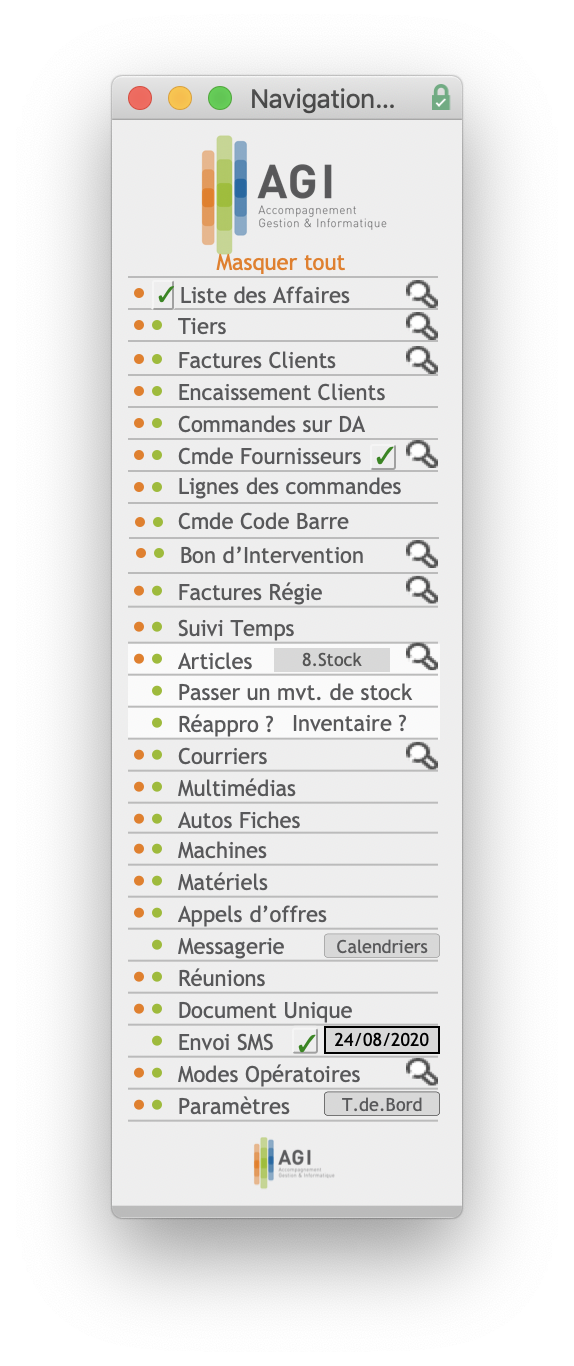574x1366 pixels.
Task: Uncheck the checkbox beside Cmde Fournisseurs
Action: click(x=384, y=457)
